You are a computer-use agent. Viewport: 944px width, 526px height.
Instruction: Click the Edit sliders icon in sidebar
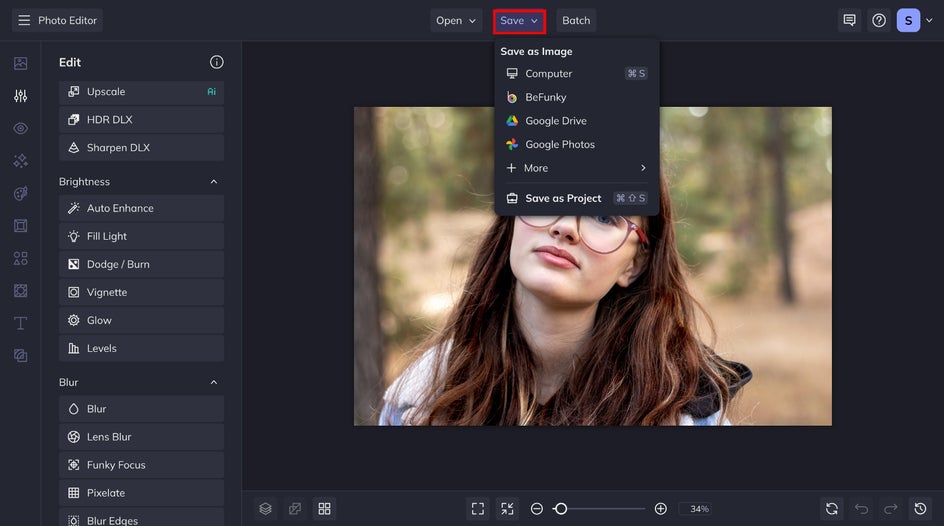click(x=20, y=96)
